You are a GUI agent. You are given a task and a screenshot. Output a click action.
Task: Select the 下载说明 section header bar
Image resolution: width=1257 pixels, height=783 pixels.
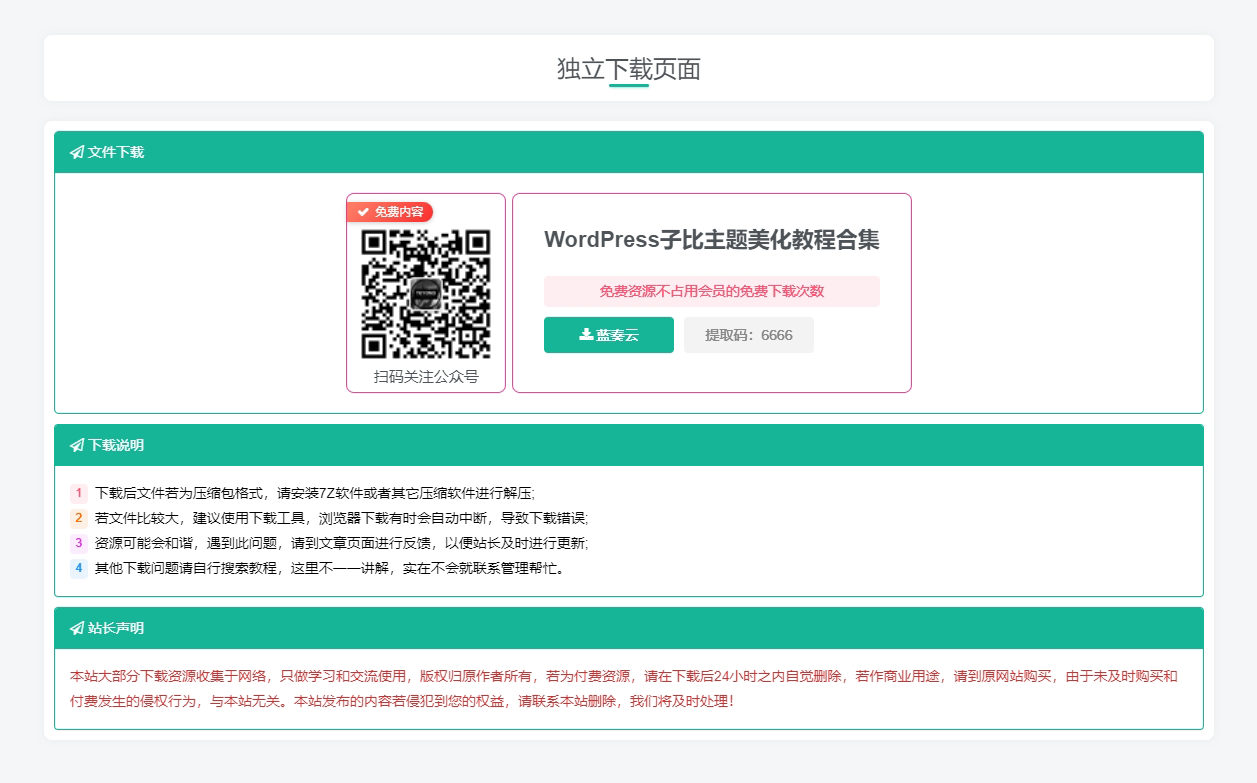tap(628, 445)
